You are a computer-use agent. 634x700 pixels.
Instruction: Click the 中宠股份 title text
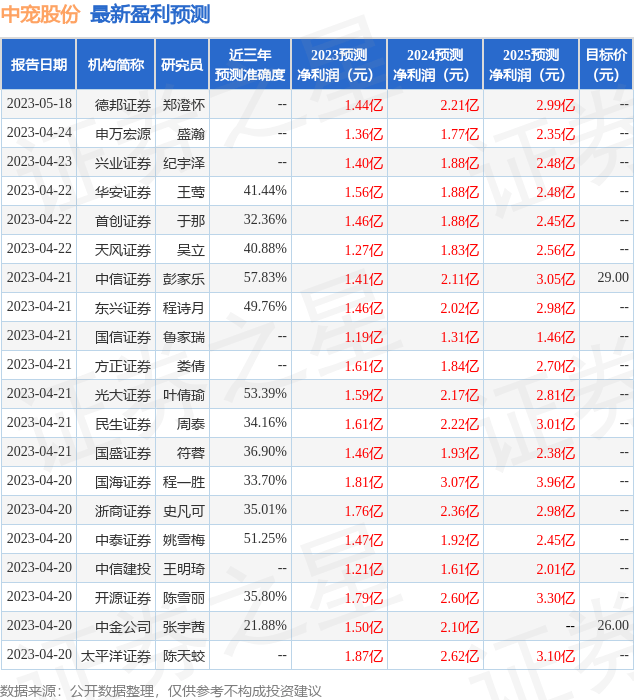point(40,14)
